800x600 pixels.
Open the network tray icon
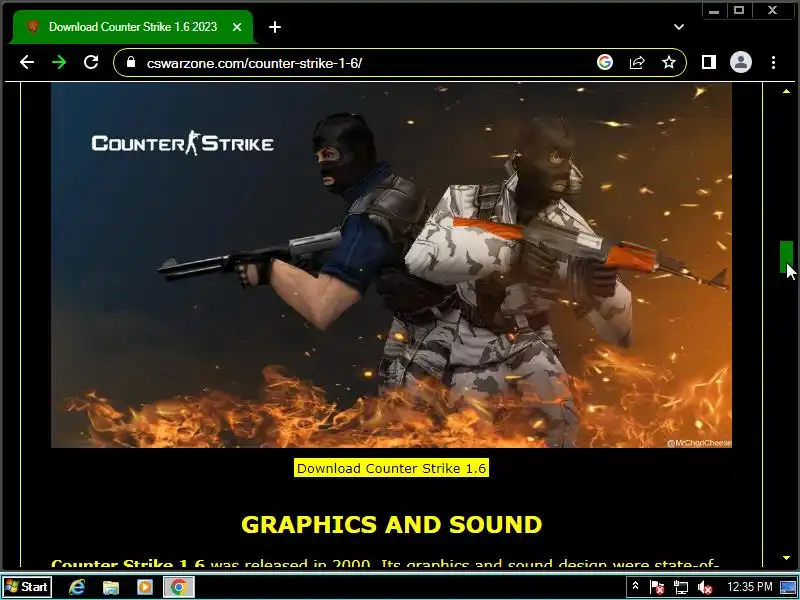681,588
